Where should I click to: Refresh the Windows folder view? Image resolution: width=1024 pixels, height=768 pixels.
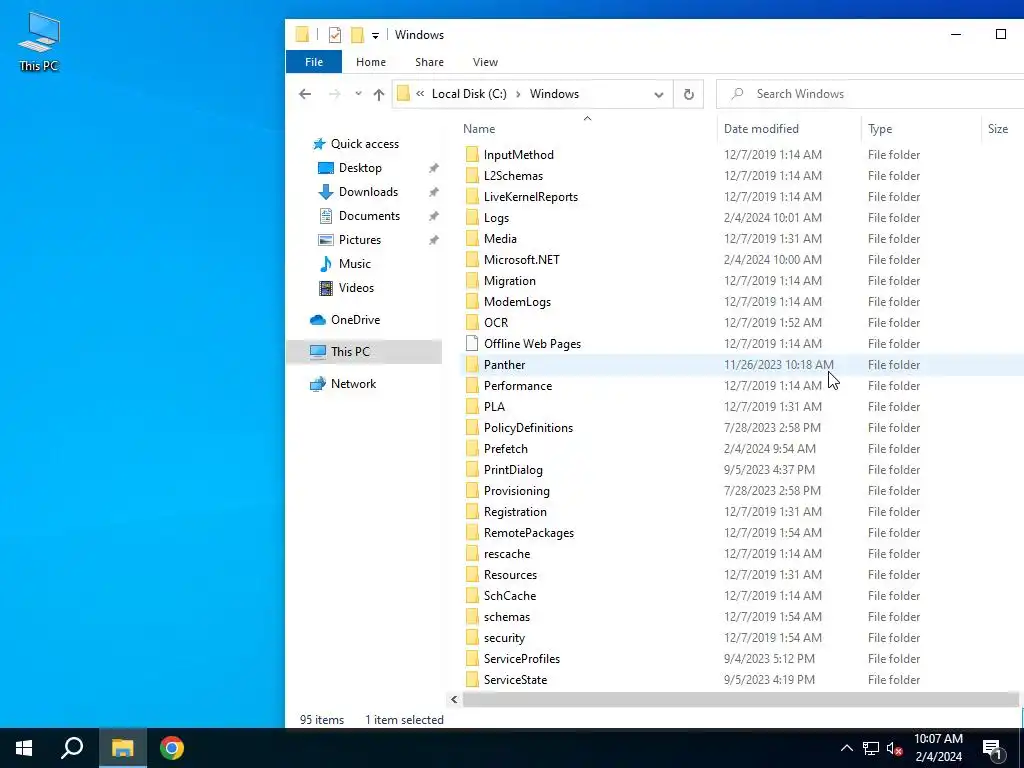coord(688,95)
